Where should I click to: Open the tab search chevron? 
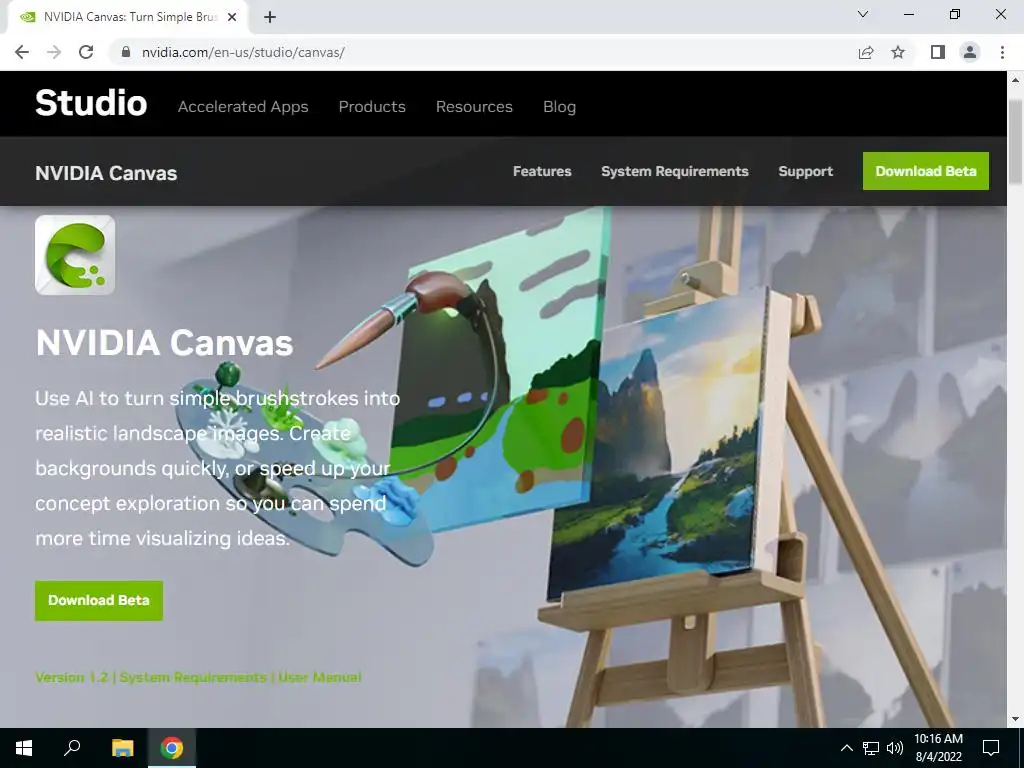[863, 14]
